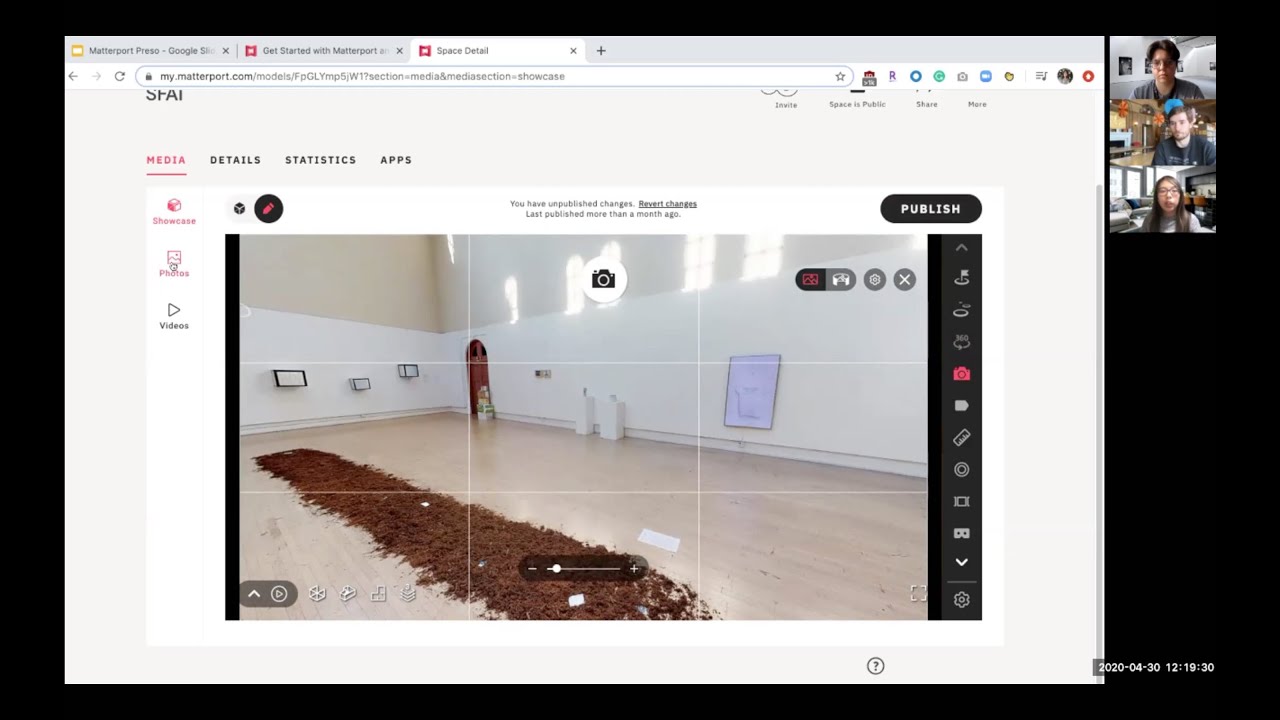Open the Zoom extension icon
This screenshot has height=720, width=1280.
985,76
